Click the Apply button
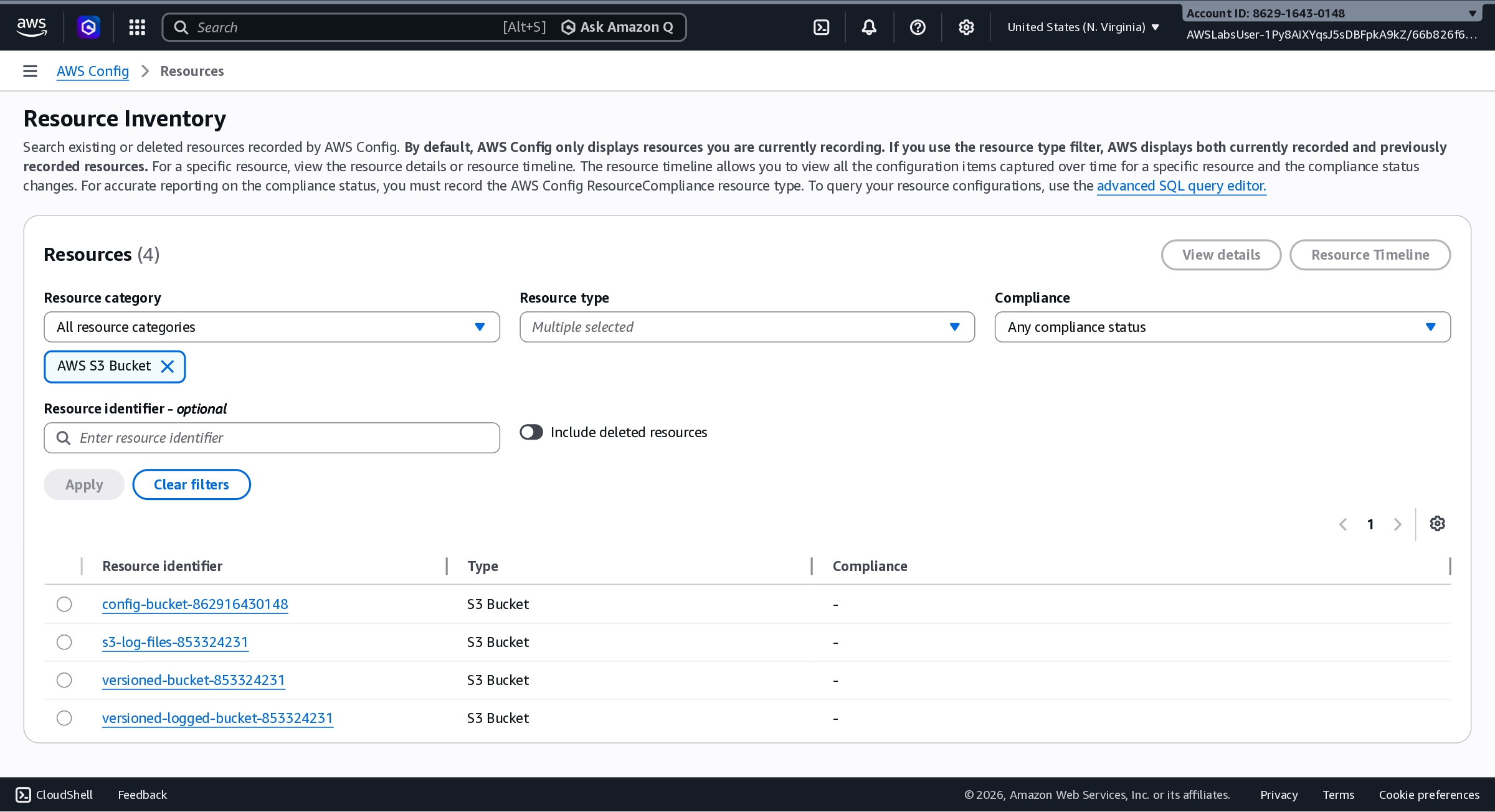Viewport: 1495px width, 812px height. point(84,484)
